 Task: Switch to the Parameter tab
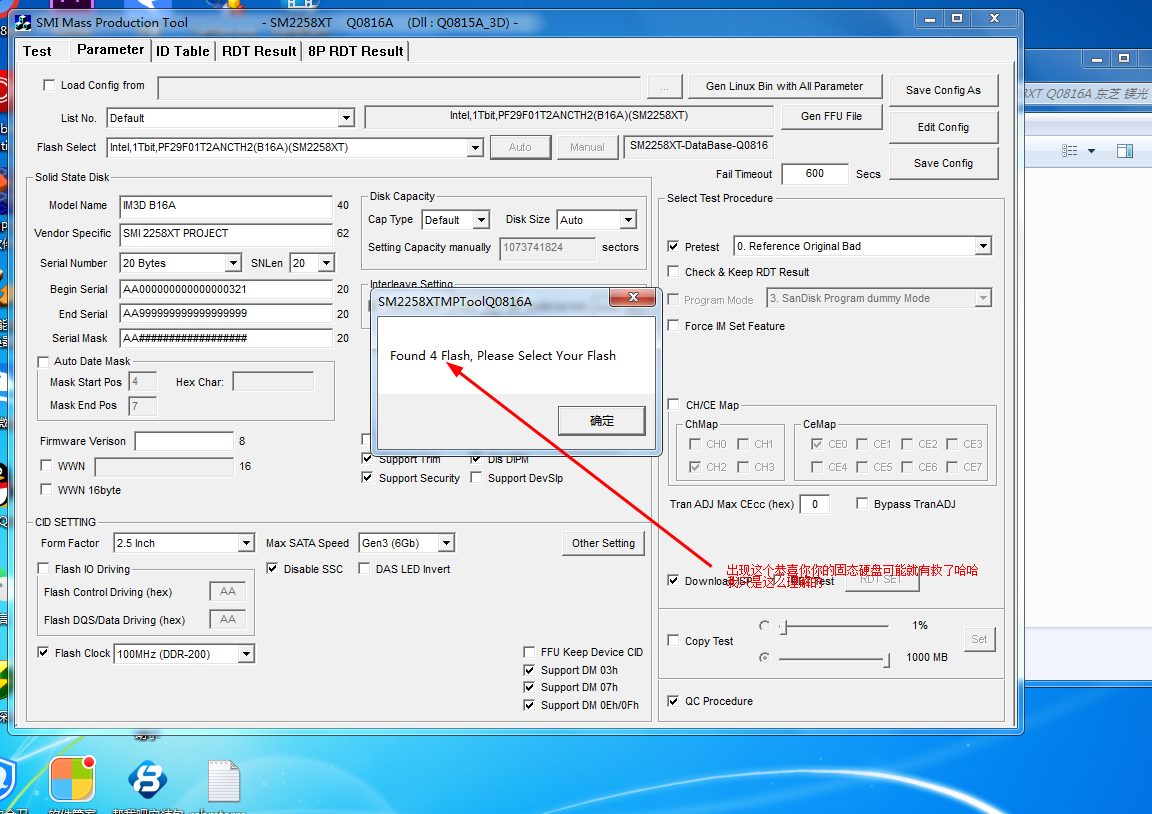point(110,49)
